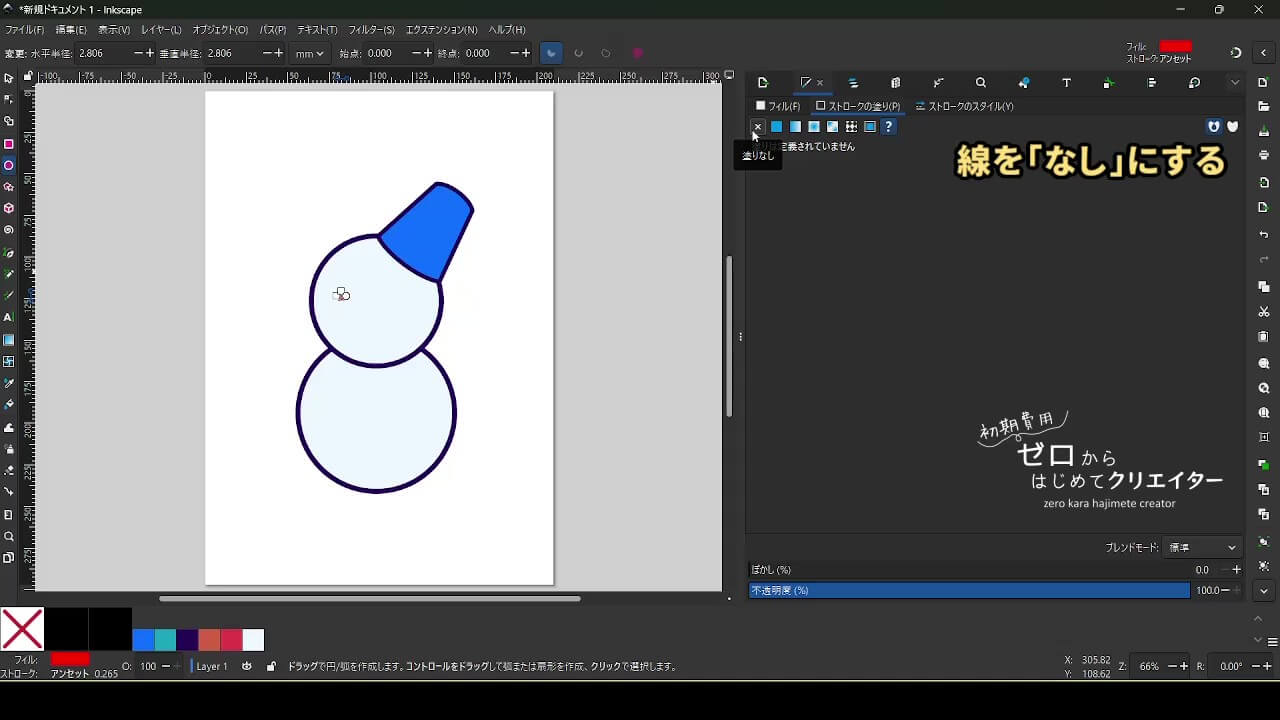Image resolution: width=1280 pixels, height=720 pixels.
Task: Open the blend mode dropdown
Action: point(1203,547)
